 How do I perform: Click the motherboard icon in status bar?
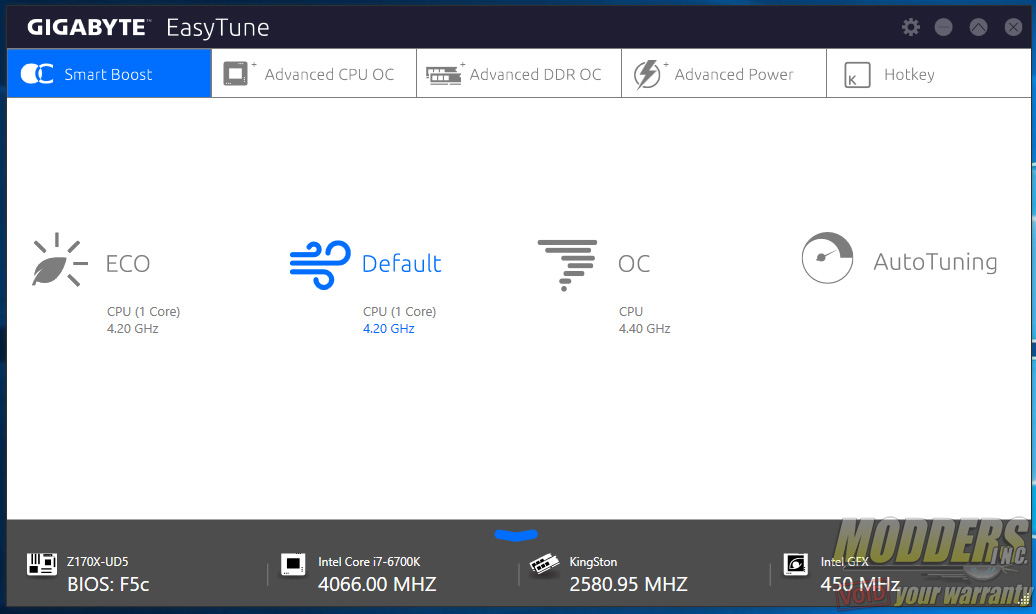pos(42,564)
